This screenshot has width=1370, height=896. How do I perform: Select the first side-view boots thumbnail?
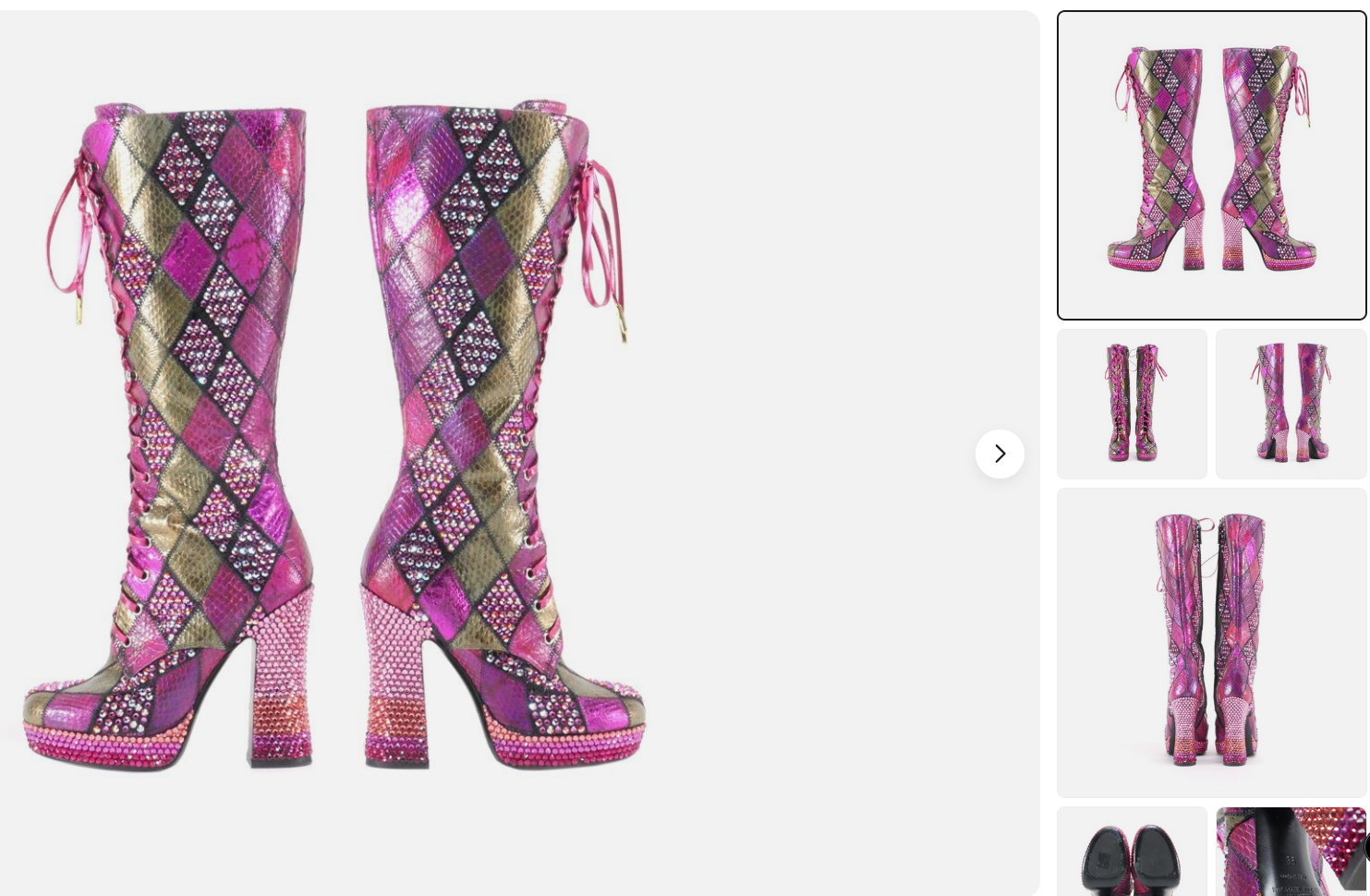tap(1211, 165)
